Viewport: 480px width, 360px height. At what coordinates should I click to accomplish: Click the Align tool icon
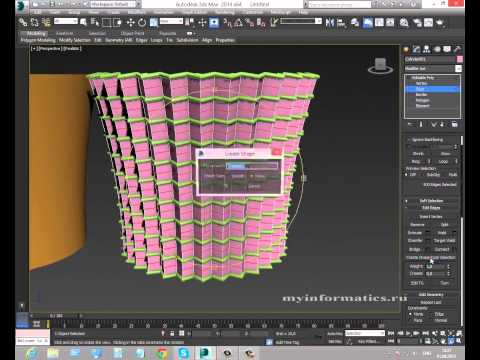(341, 22)
